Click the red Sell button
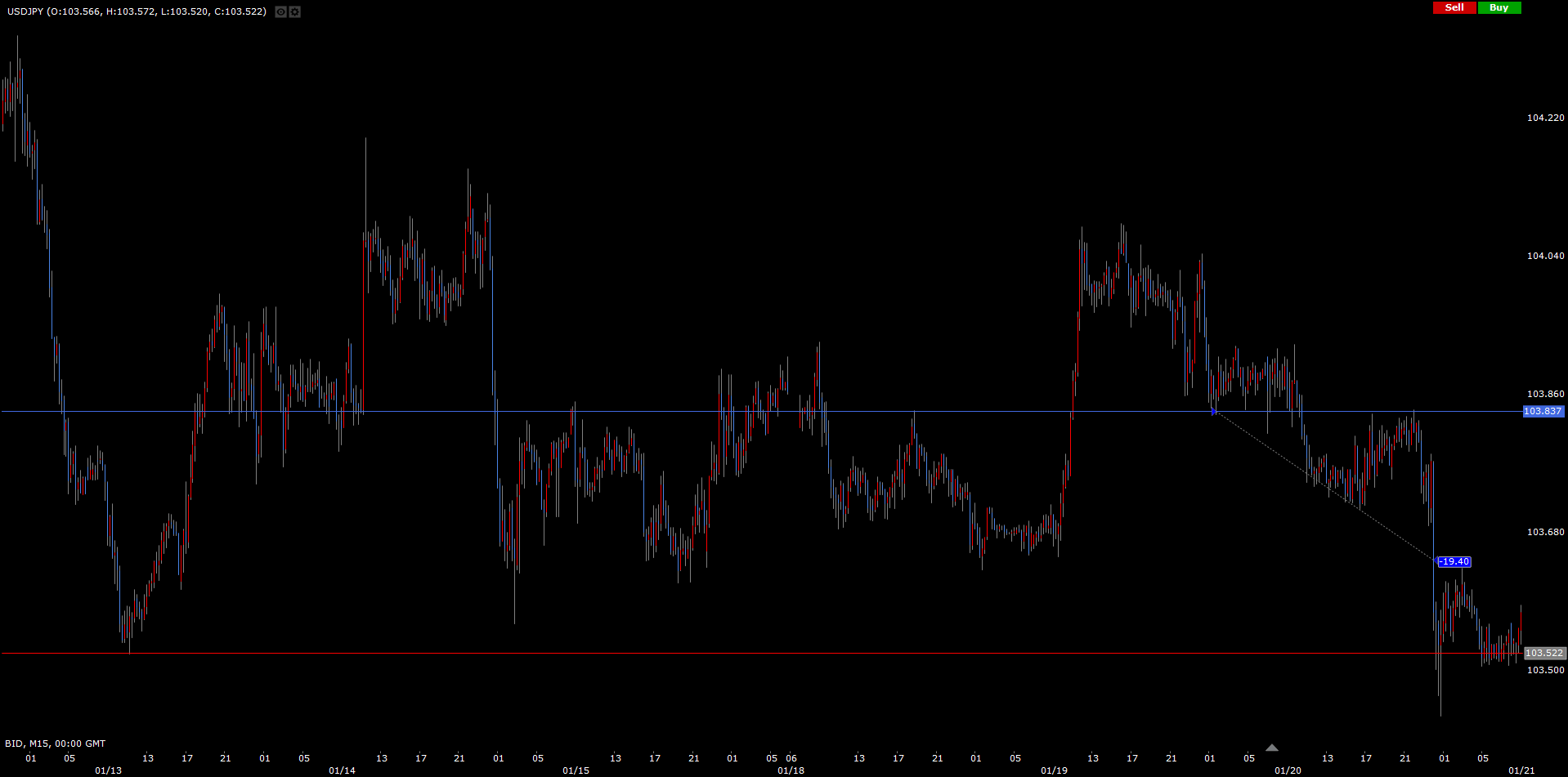 click(1454, 7)
